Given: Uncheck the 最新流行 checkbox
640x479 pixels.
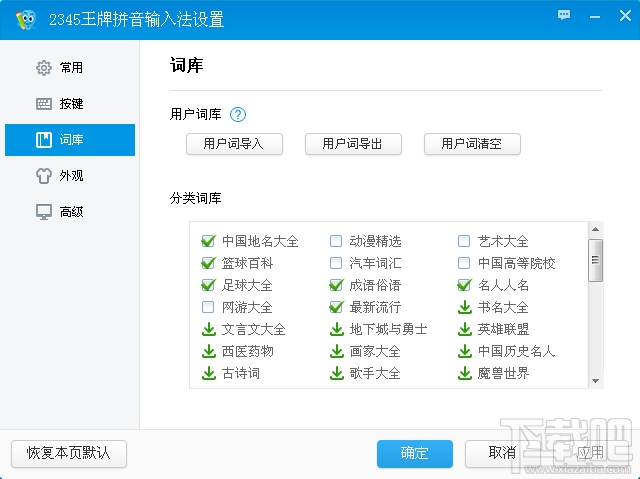Looking at the screenshot, I should pyautogui.click(x=336, y=307).
